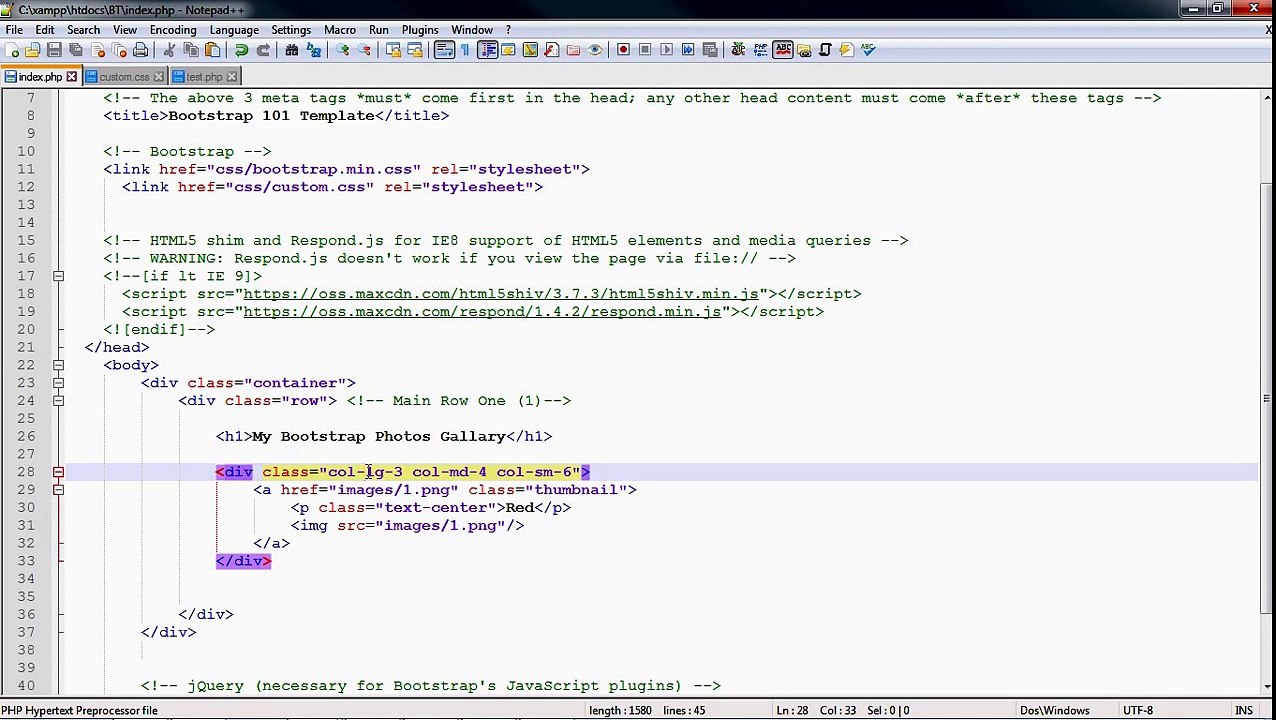The width and height of the screenshot is (1276, 720).
Task: Click the vertical scrollbar up arrow
Action: (x=1267, y=97)
